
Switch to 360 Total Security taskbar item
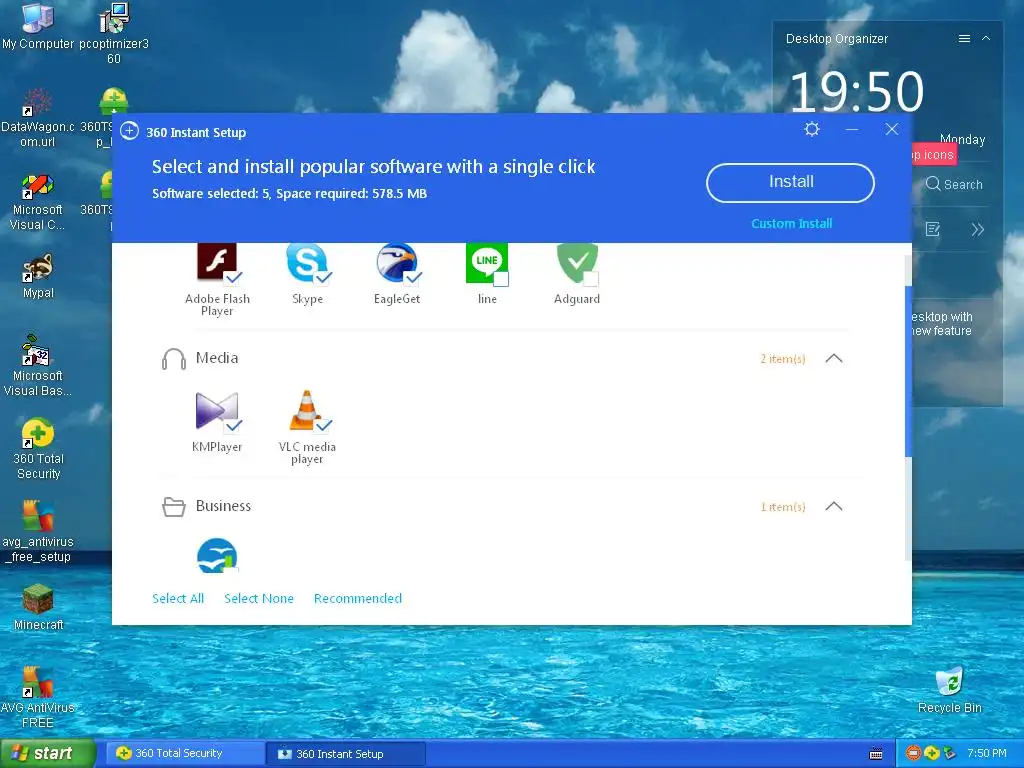(186, 753)
